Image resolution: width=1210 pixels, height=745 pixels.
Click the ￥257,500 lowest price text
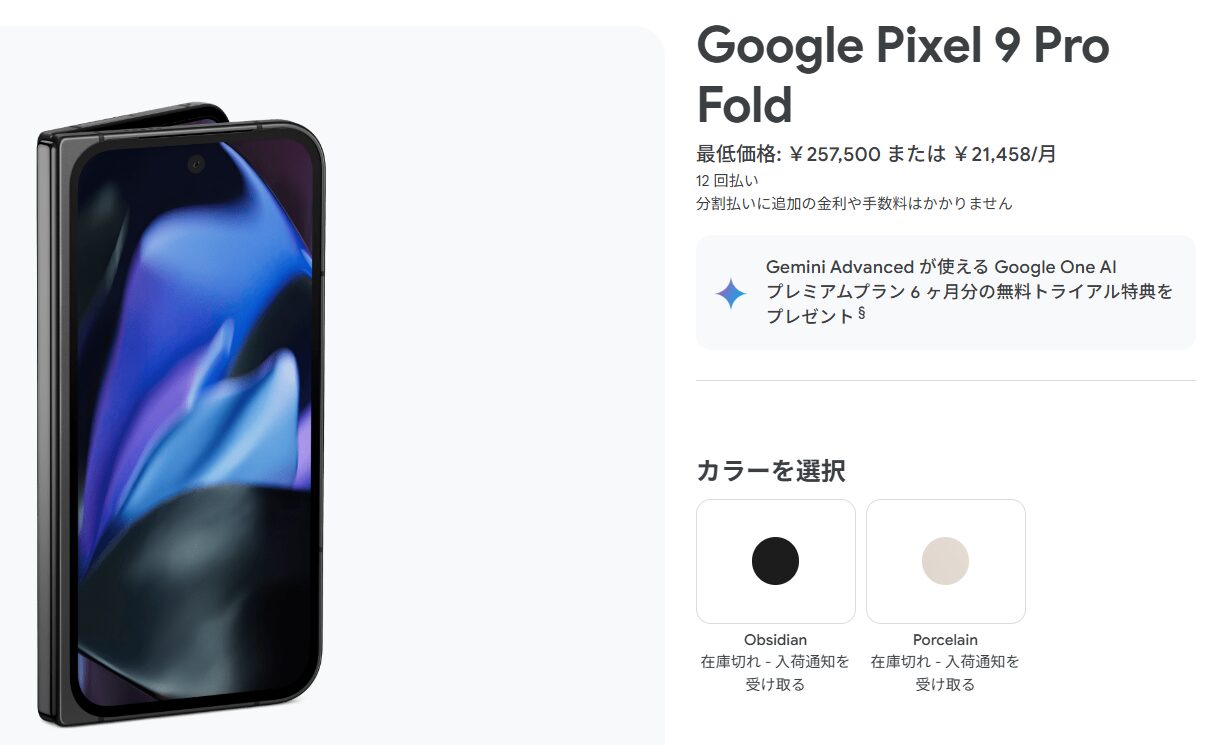pyautogui.click(x=834, y=154)
